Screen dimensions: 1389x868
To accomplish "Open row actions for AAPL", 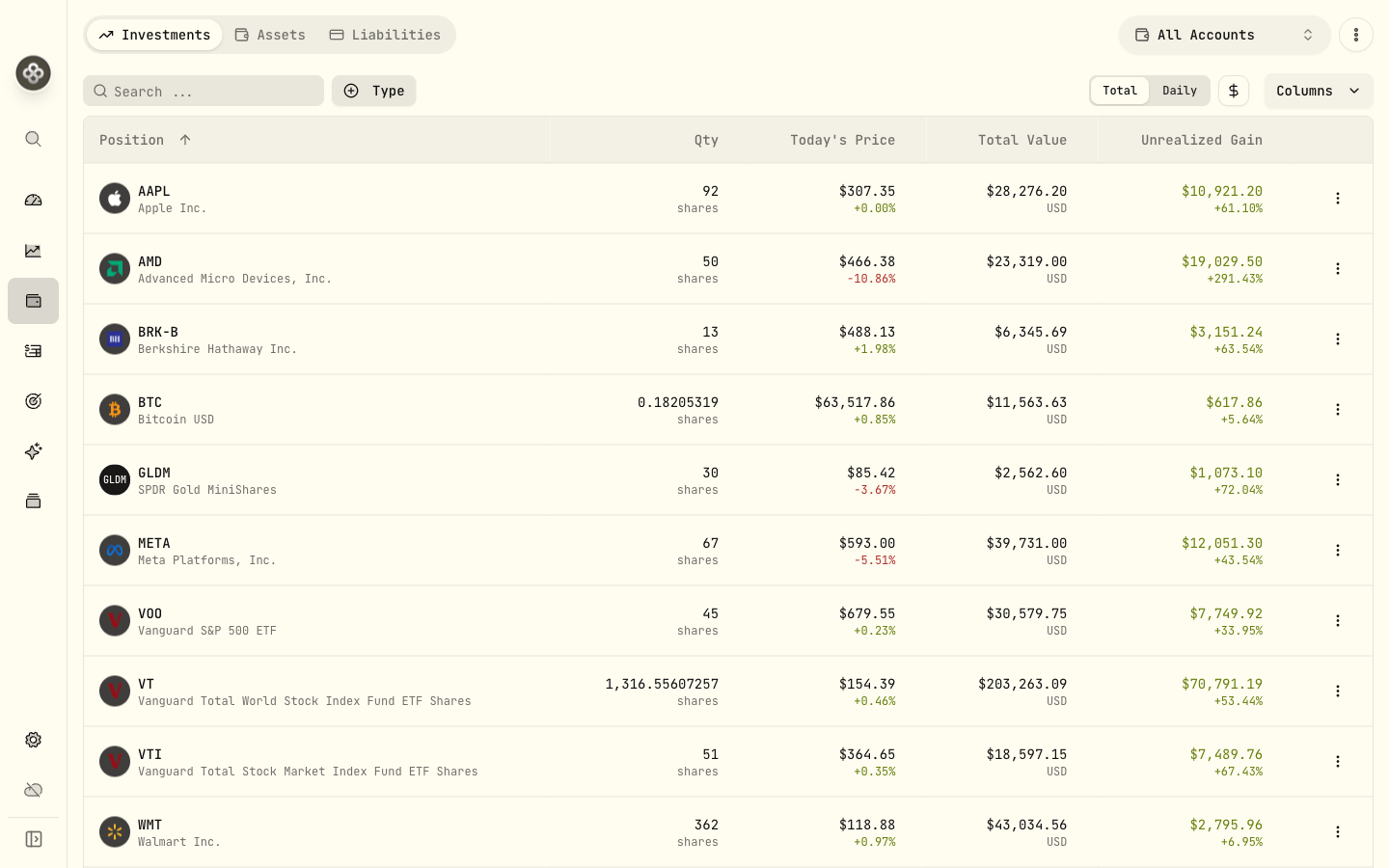I will [1337, 199].
